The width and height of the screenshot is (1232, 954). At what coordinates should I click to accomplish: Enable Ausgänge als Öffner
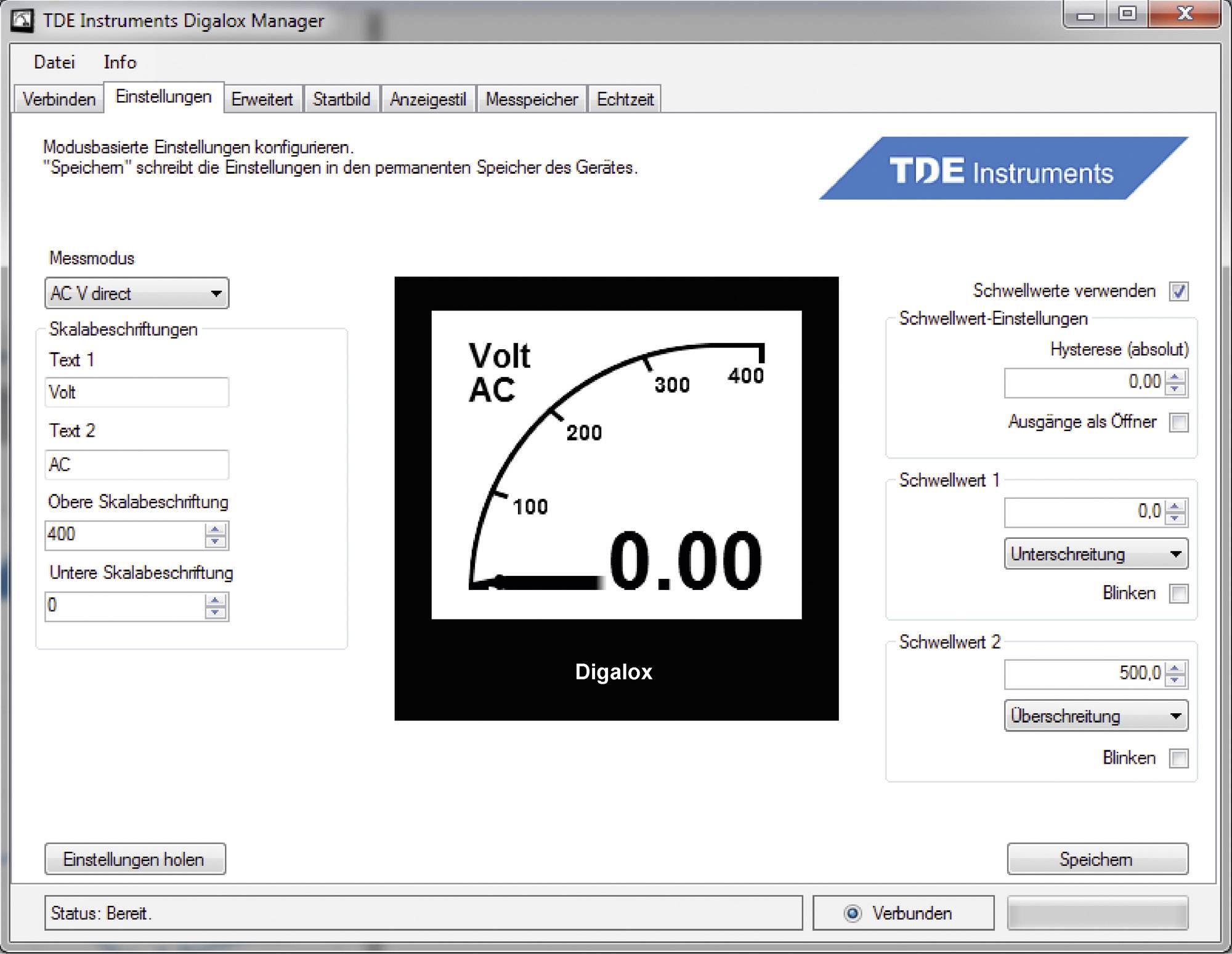coord(1178,422)
